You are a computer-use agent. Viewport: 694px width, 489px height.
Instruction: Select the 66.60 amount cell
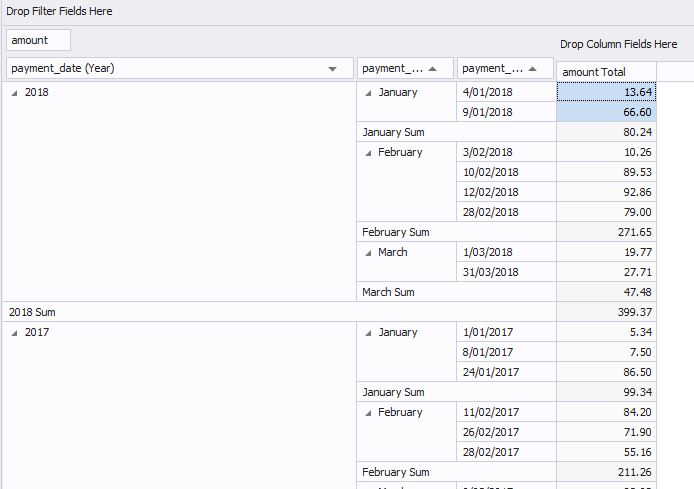point(606,112)
